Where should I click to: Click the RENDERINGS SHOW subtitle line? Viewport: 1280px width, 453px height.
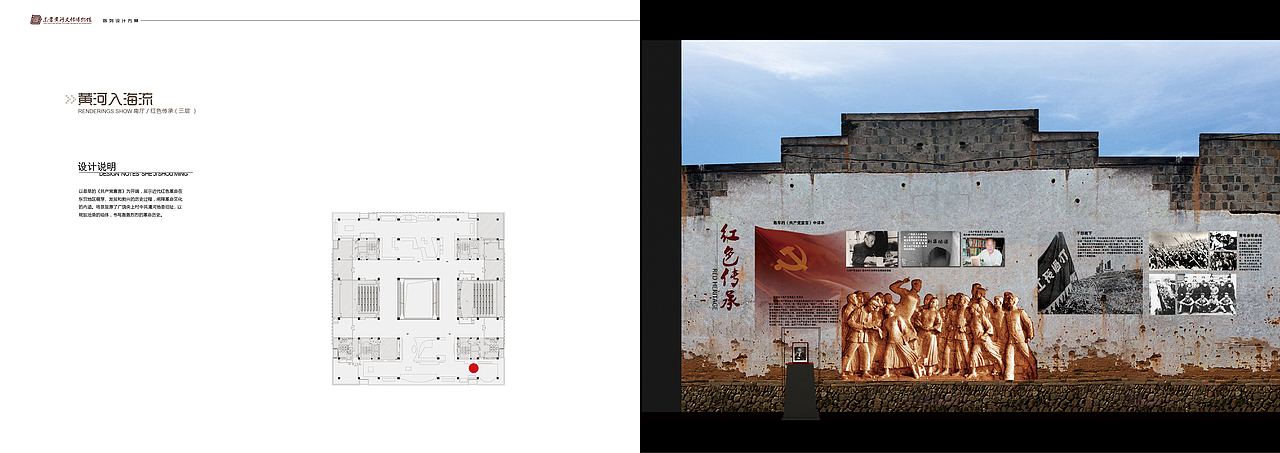(x=136, y=111)
